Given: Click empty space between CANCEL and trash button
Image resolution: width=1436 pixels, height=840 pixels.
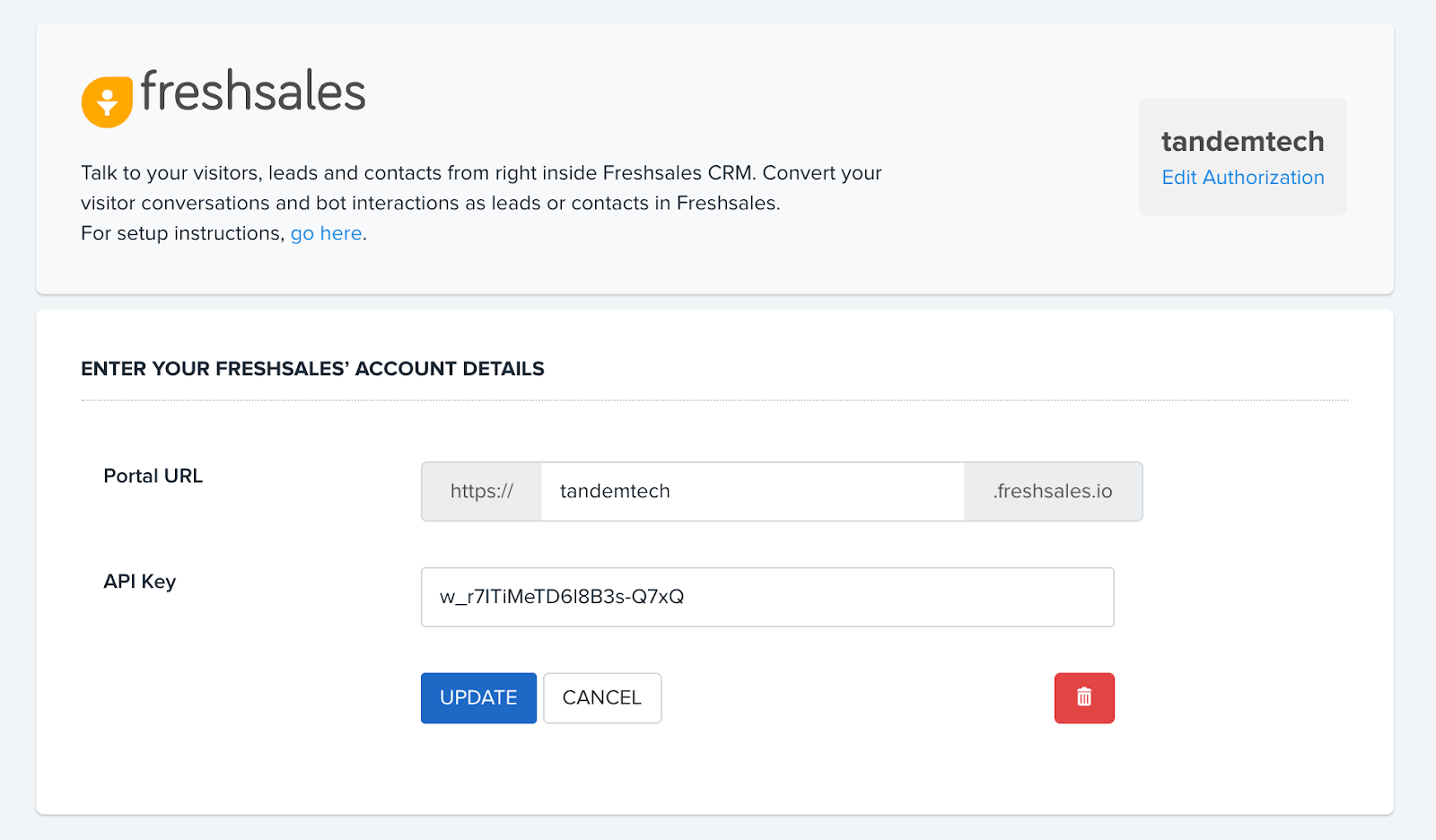Looking at the screenshot, I should (x=857, y=697).
